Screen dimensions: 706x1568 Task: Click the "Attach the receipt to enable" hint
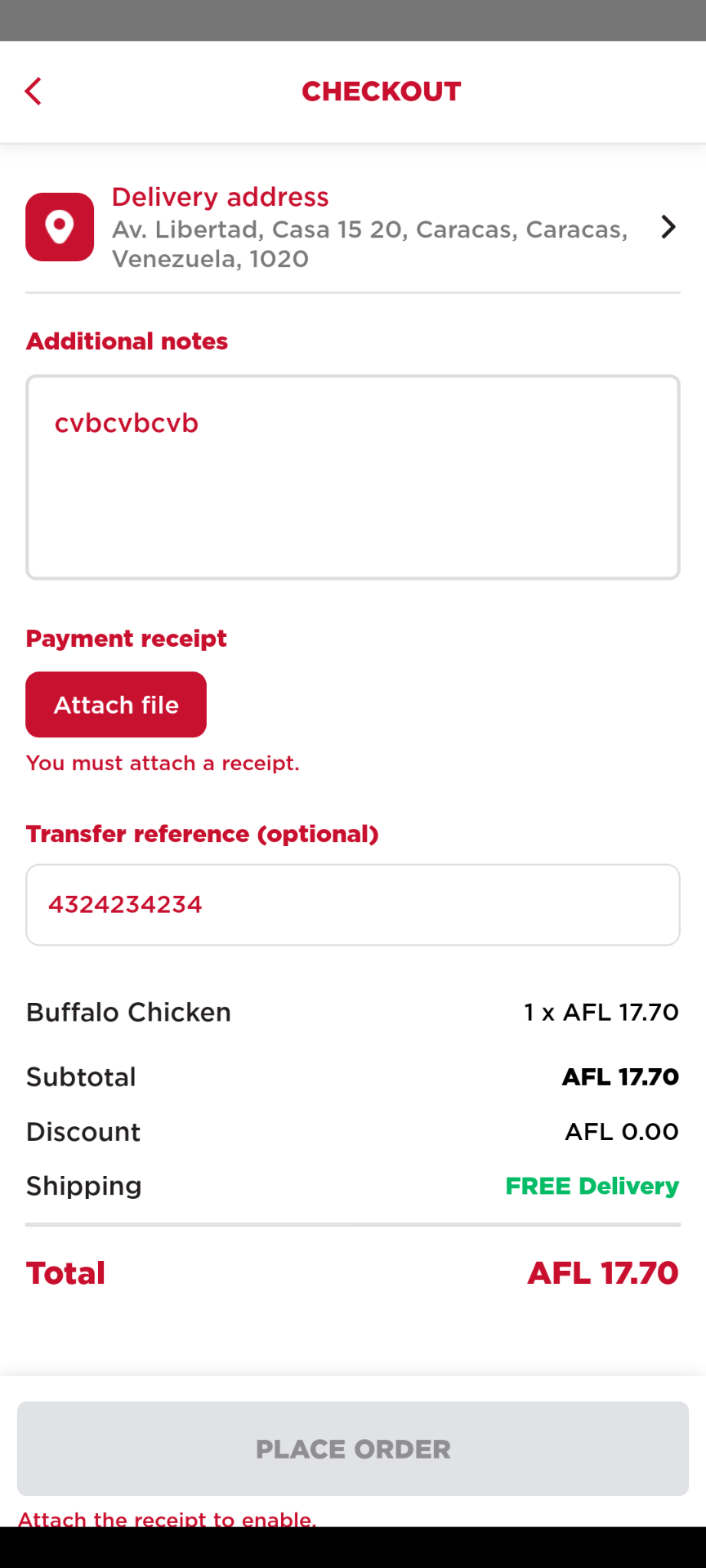(167, 1518)
